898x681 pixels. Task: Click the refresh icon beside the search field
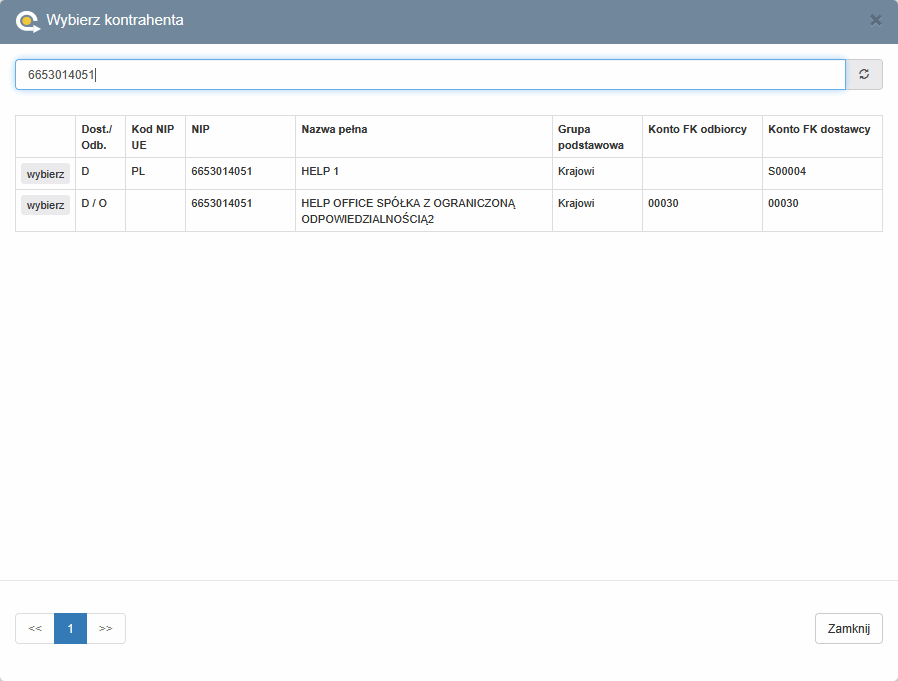(864, 74)
